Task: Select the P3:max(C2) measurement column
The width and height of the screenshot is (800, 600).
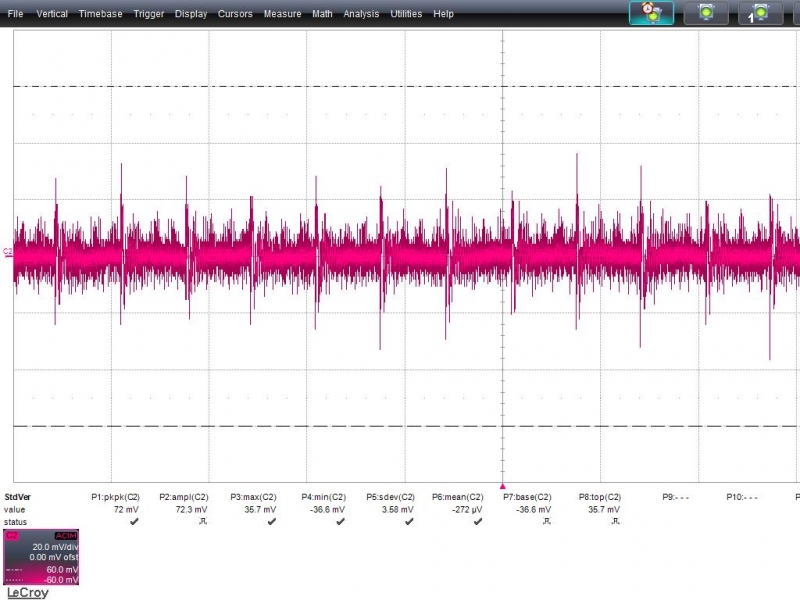Action: click(x=253, y=497)
